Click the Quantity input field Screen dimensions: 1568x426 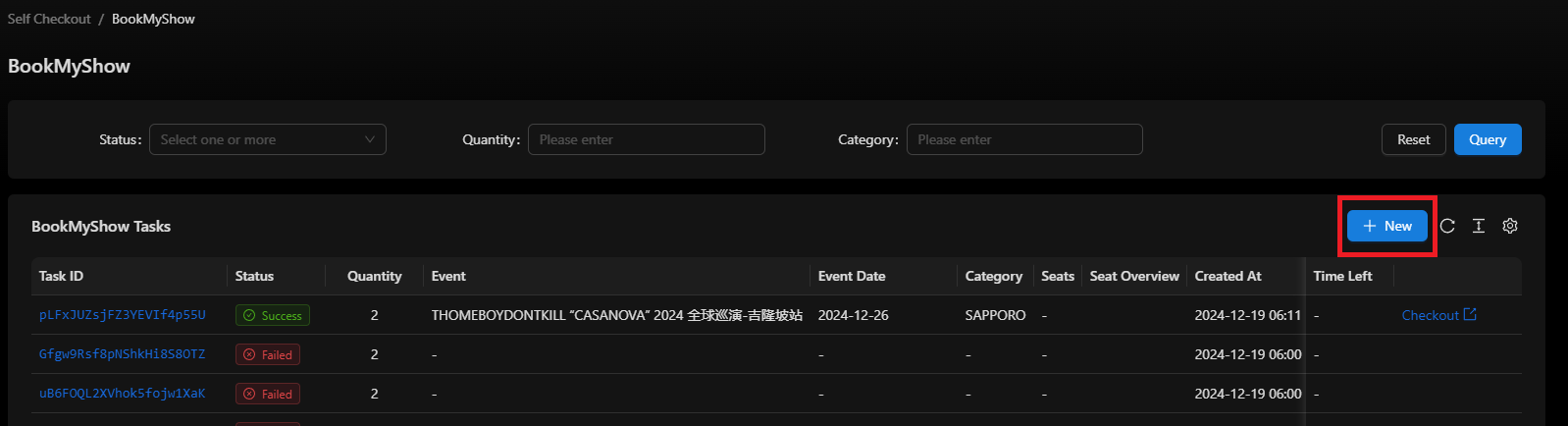647,139
